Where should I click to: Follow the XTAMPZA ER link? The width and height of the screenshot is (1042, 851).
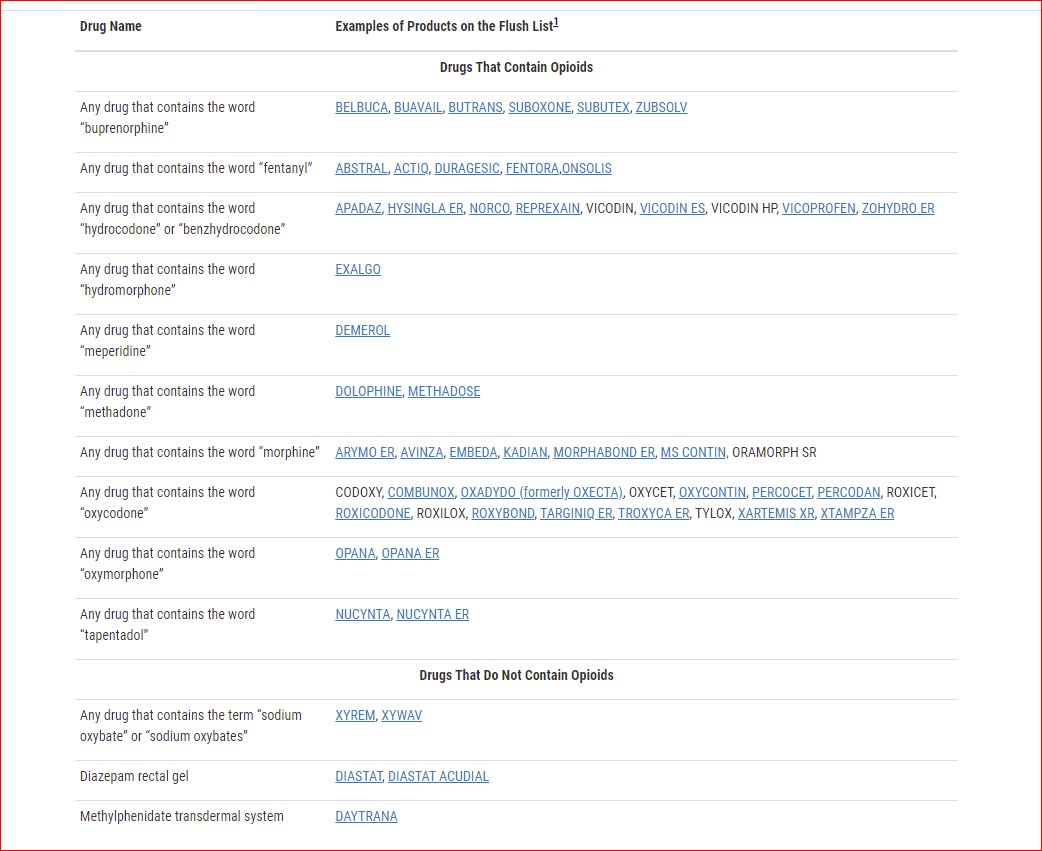pos(857,514)
